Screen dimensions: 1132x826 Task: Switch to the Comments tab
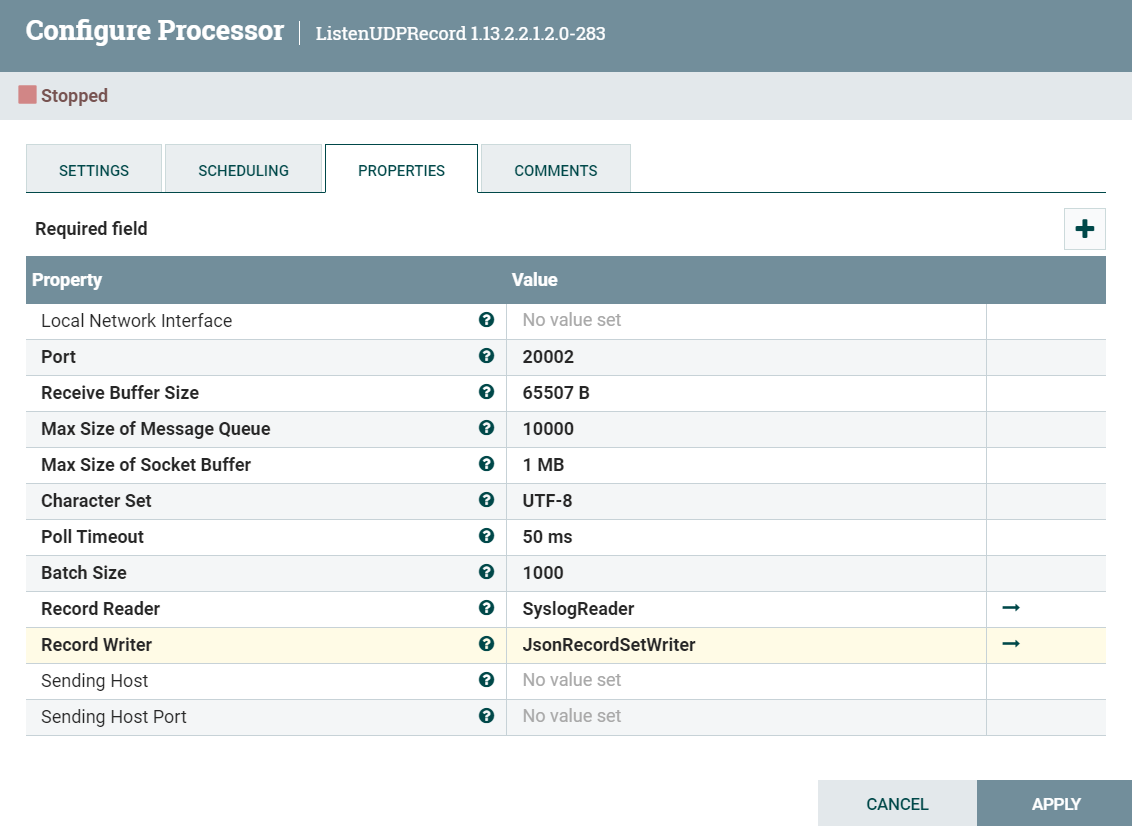click(555, 170)
